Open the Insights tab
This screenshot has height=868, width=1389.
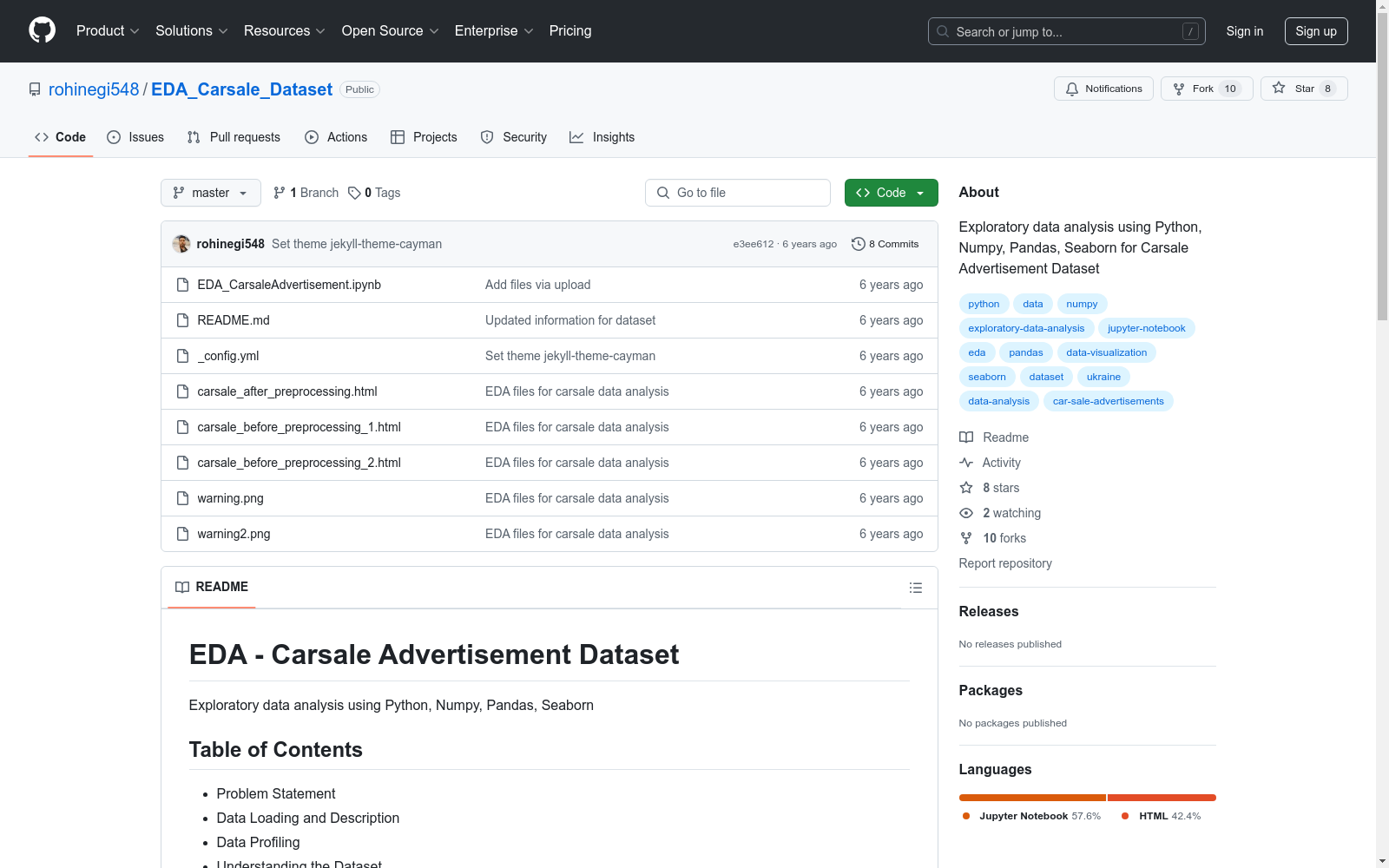click(602, 137)
